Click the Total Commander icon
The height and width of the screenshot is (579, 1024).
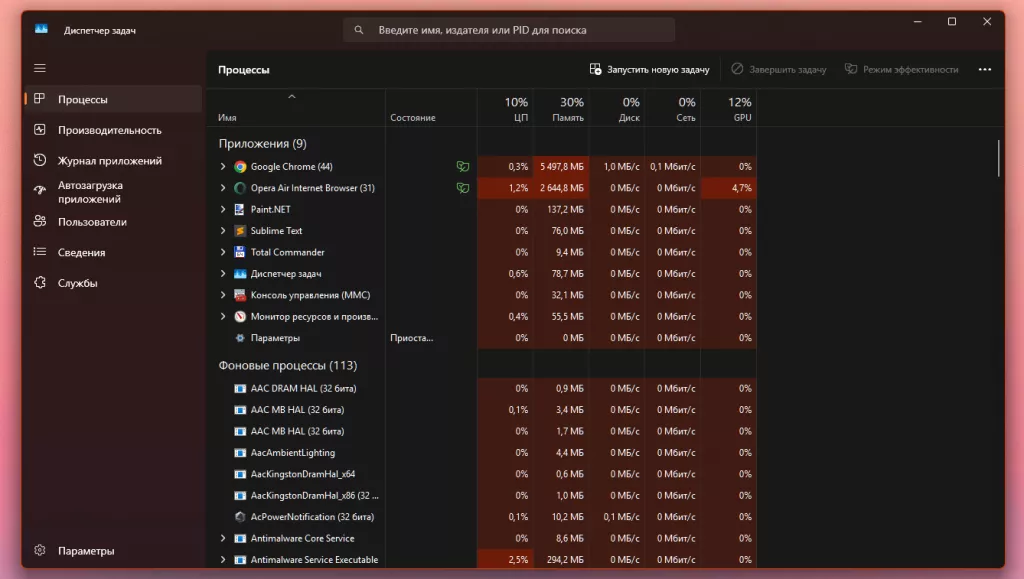click(240, 252)
